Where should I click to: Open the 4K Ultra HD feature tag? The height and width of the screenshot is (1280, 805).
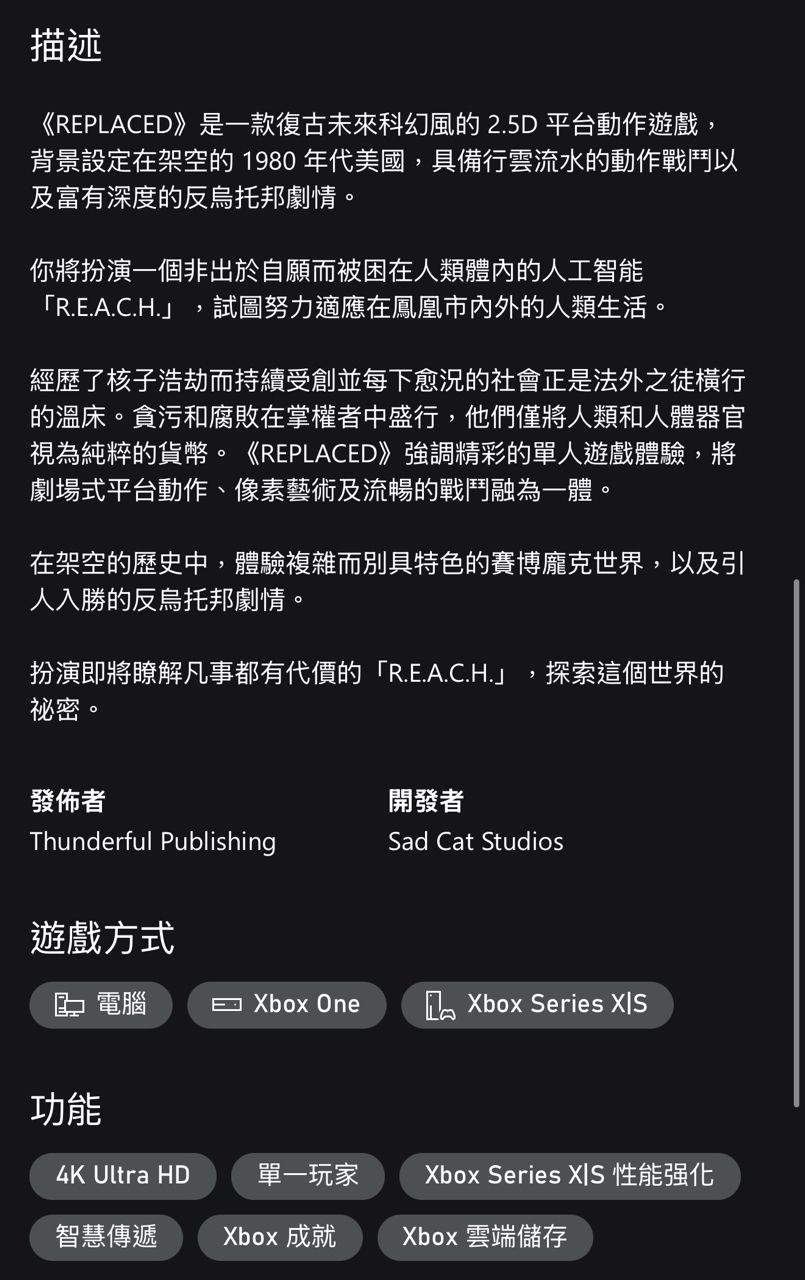[123, 1176]
